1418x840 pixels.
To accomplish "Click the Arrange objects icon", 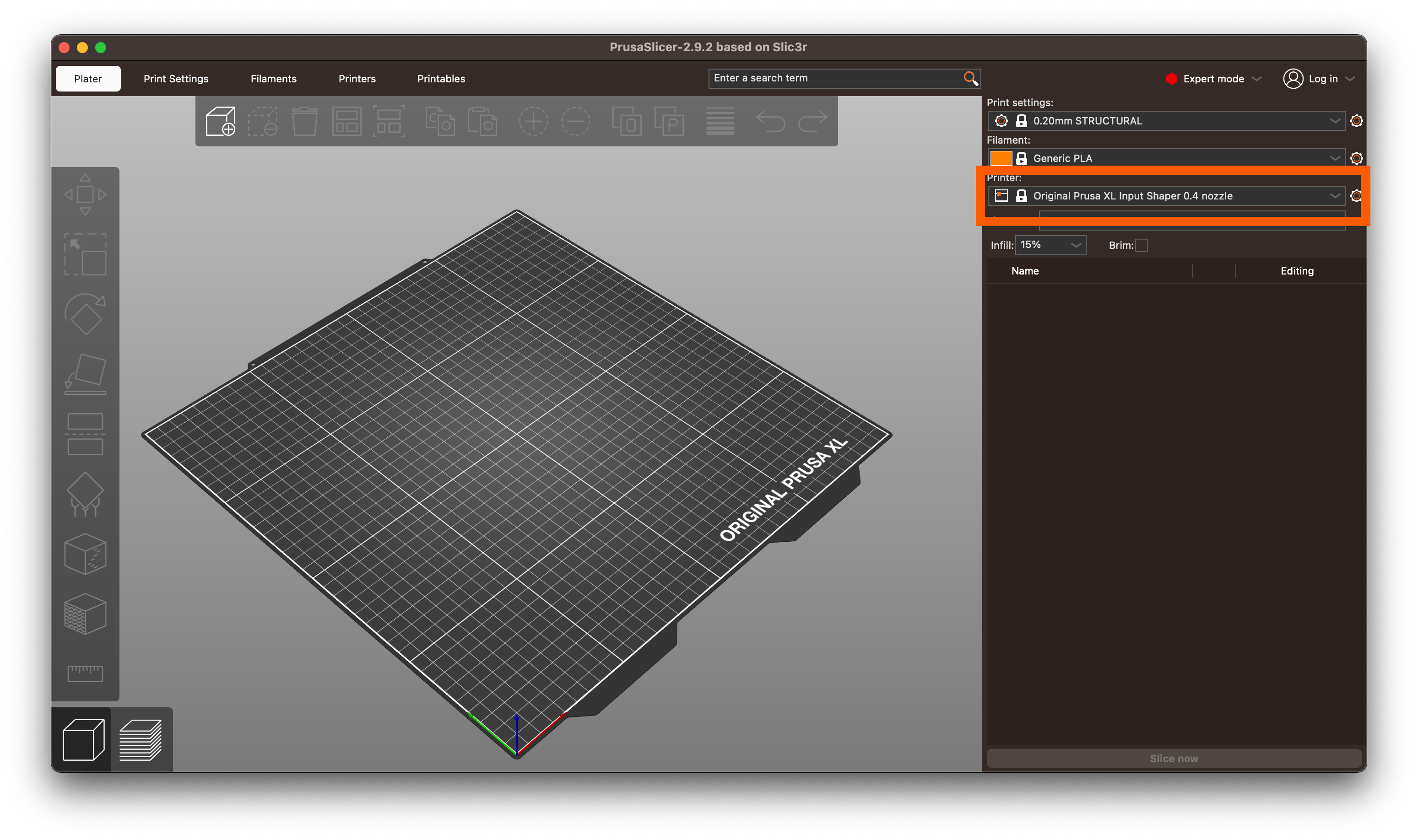I will point(346,121).
